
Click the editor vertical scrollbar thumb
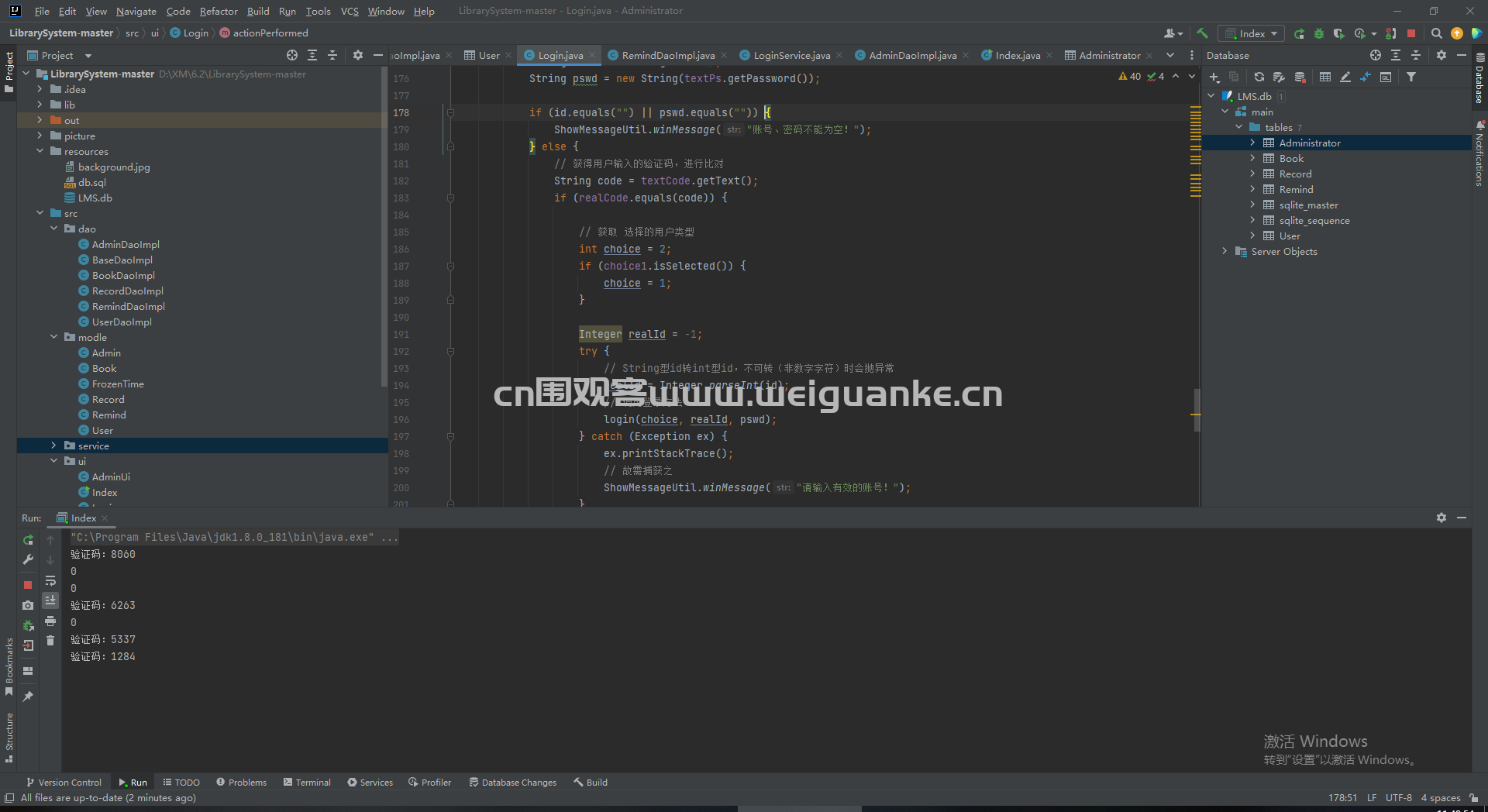click(1197, 410)
